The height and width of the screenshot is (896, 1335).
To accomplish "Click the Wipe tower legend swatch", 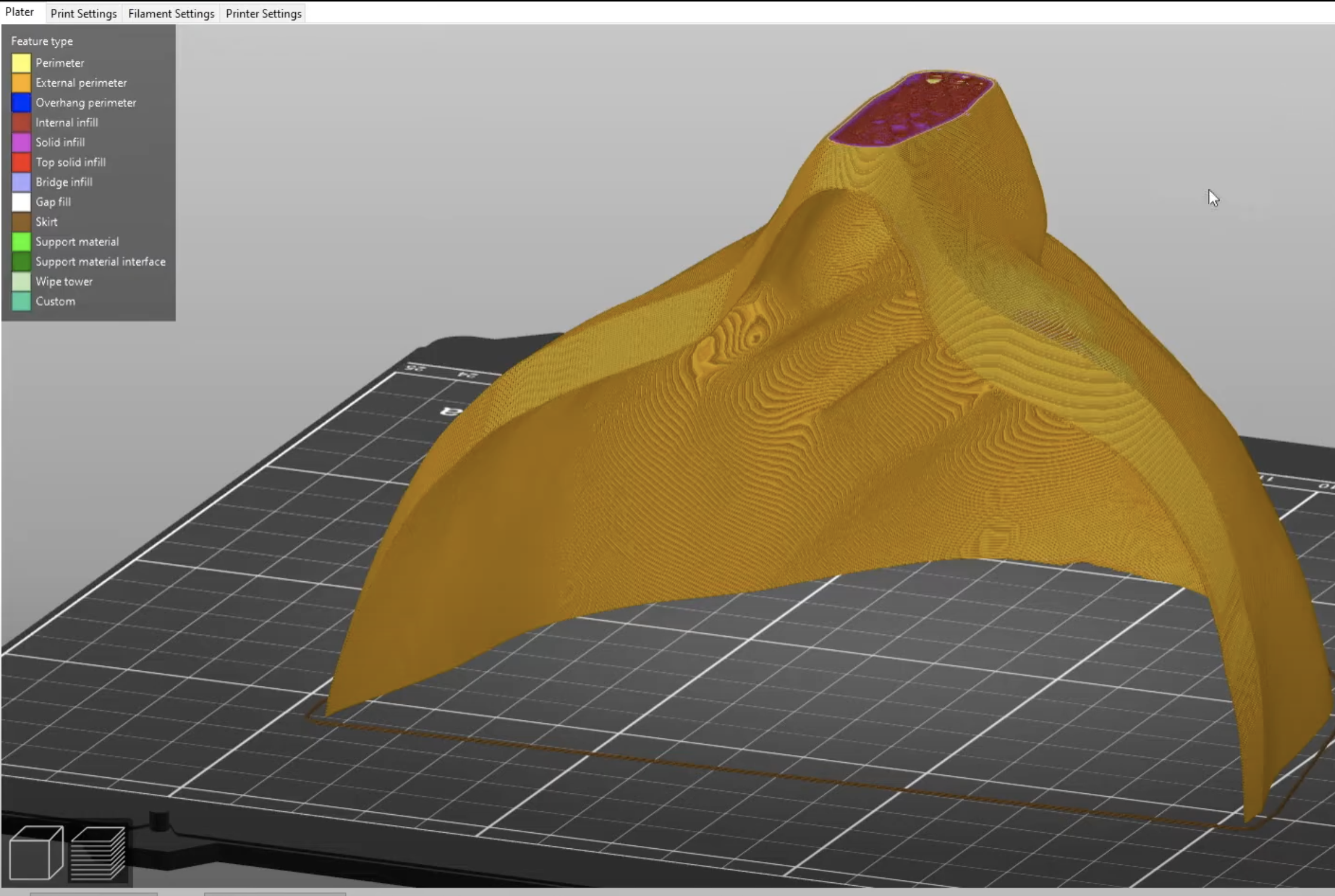I will pyautogui.click(x=20, y=281).
